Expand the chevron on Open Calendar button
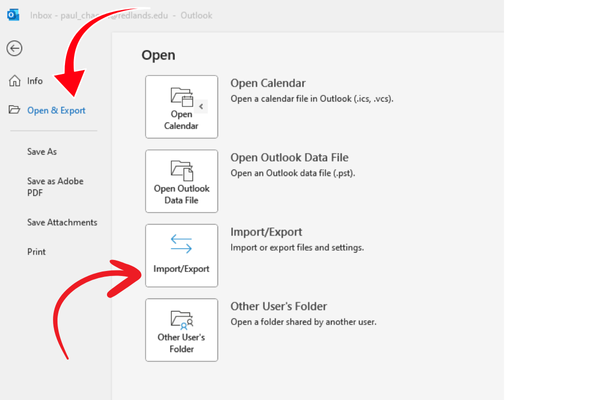This screenshot has width=600, height=400. (x=201, y=105)
